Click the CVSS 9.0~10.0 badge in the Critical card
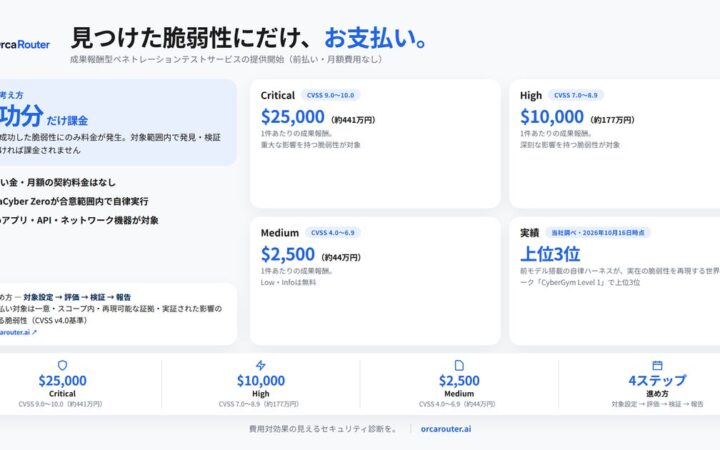Screen dimensions: 720x450 (x=331, y=95)
